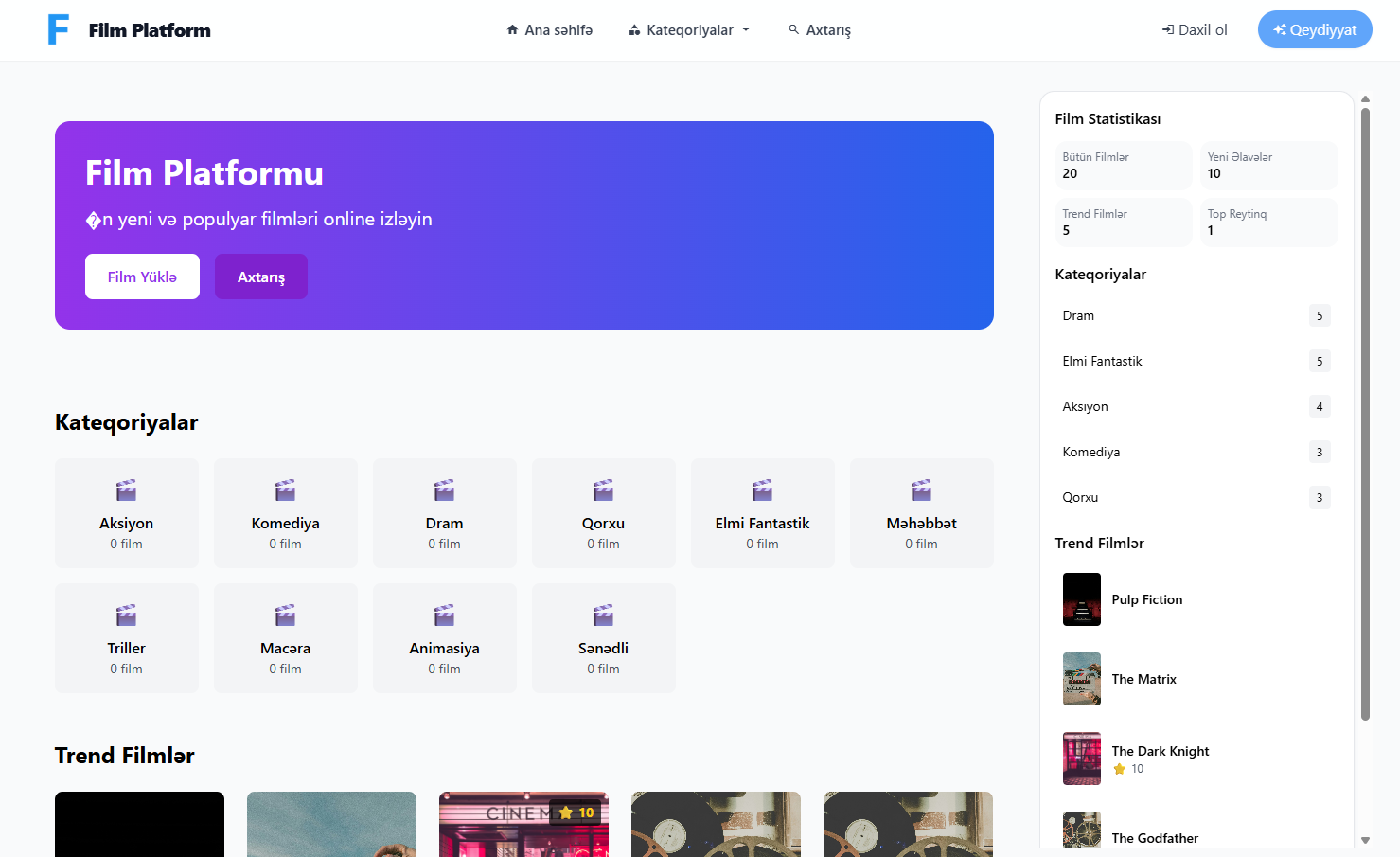The height and width of the screenshot is (857, 1400).
Task: Select Dram in sidebar category list
Action: pos(1078,315)
